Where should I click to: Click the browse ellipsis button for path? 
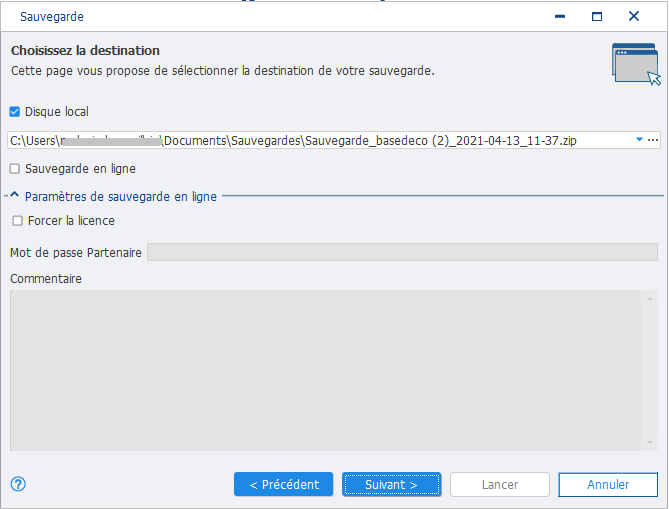coord(653,140)
